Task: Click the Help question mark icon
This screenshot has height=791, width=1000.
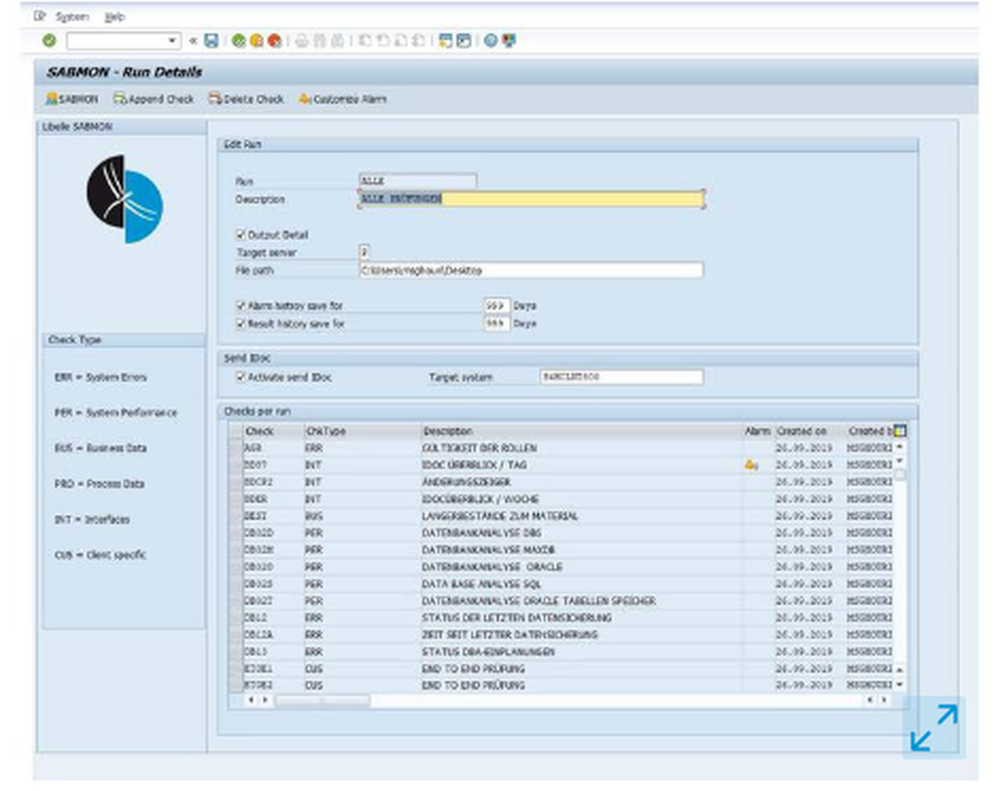Action: [491, 41]
